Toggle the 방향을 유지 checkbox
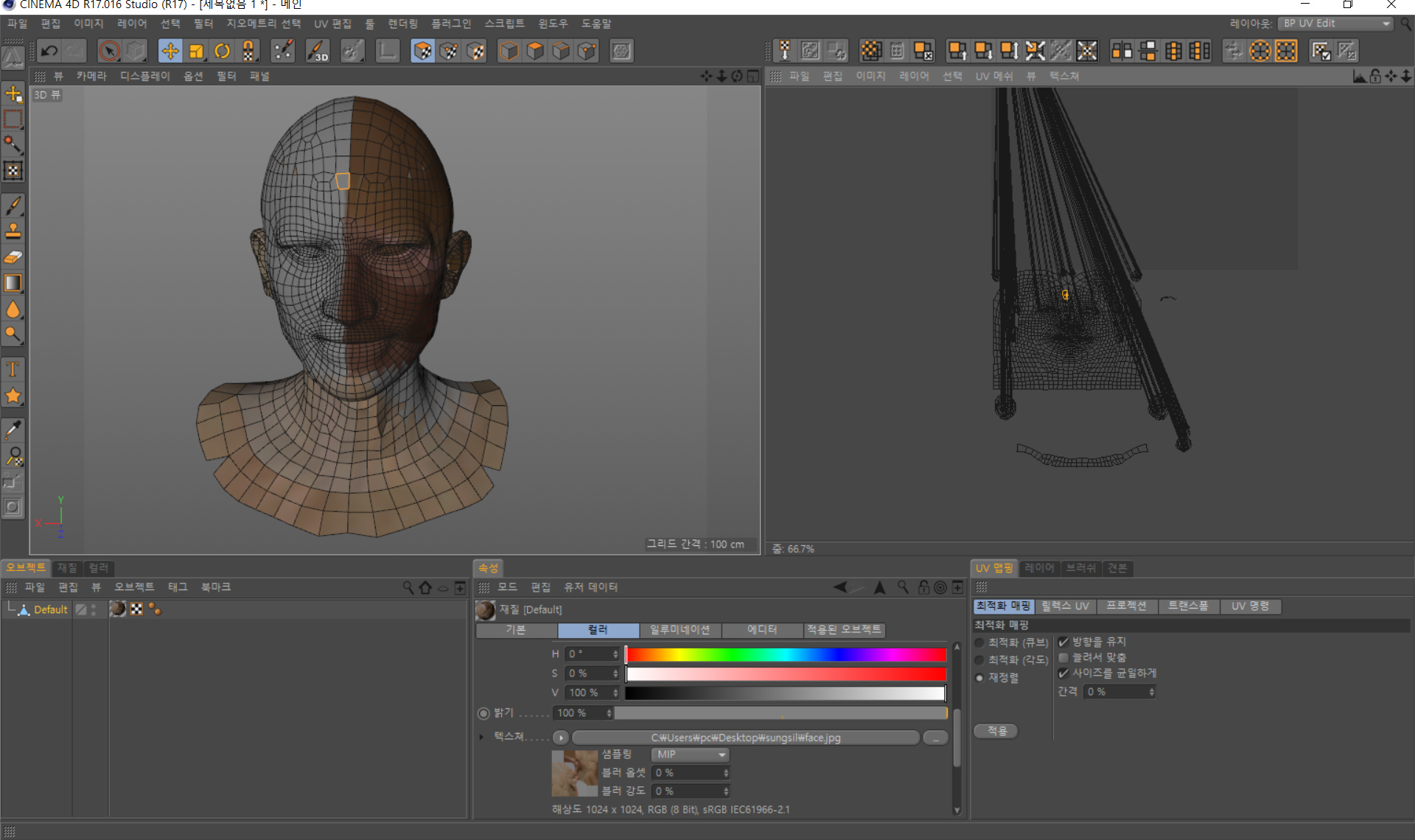1415x840 pixels. pos(1063,642)
